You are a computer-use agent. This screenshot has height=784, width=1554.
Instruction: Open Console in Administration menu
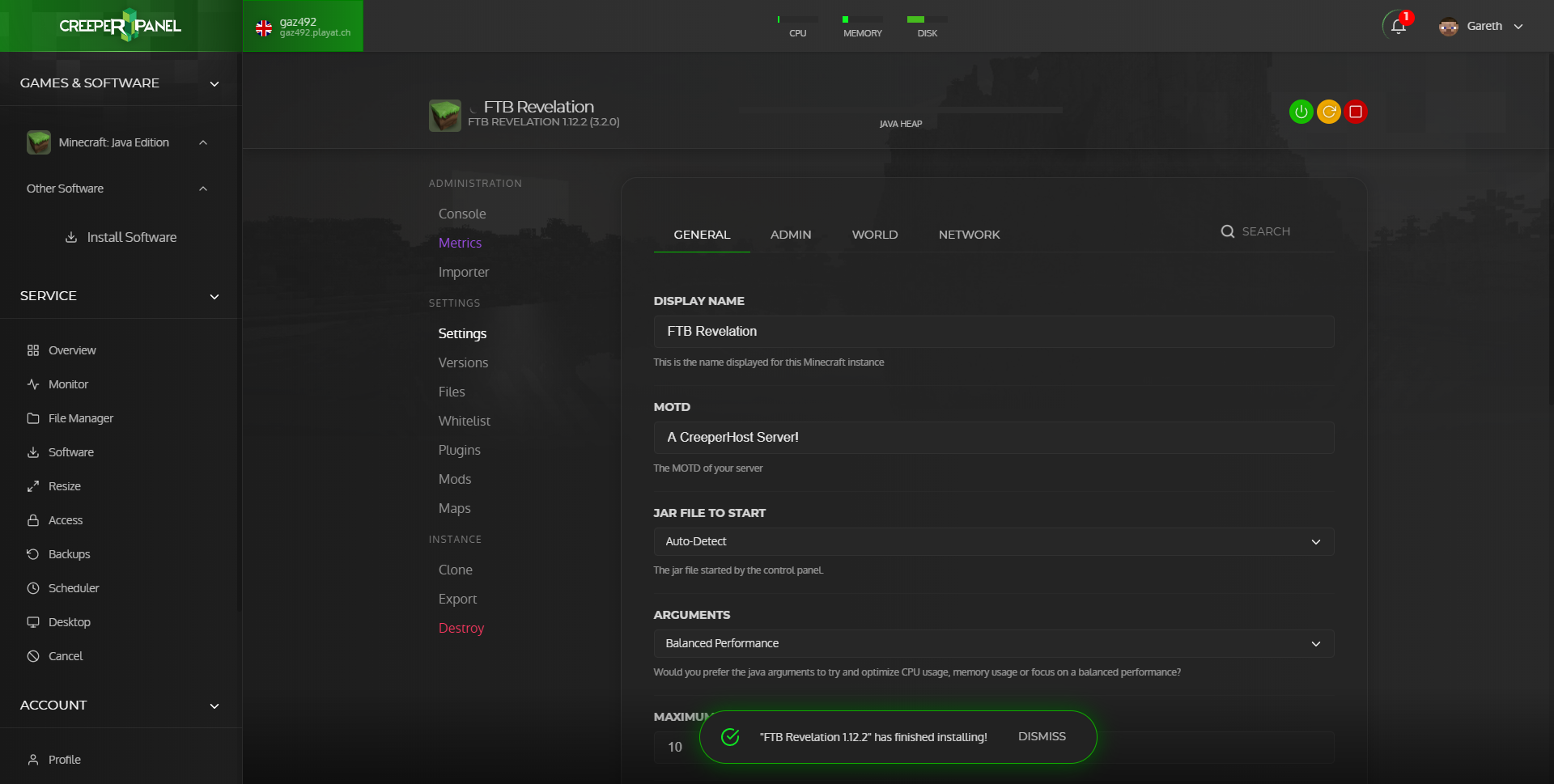tap(462, 214)
